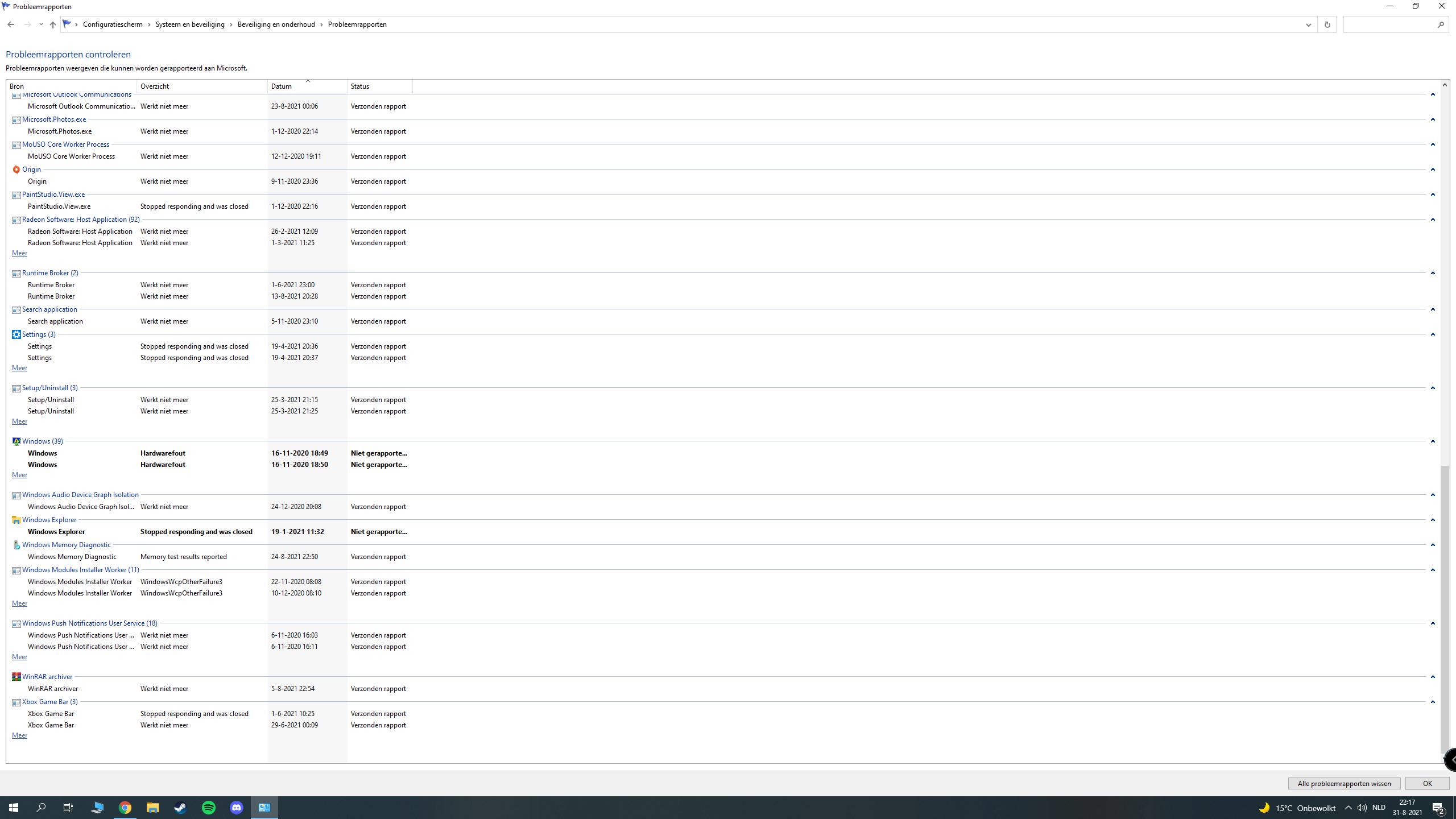Show more Windows (39) reports via Meer
Viewport: 1456px width, 819px height.
19,475
